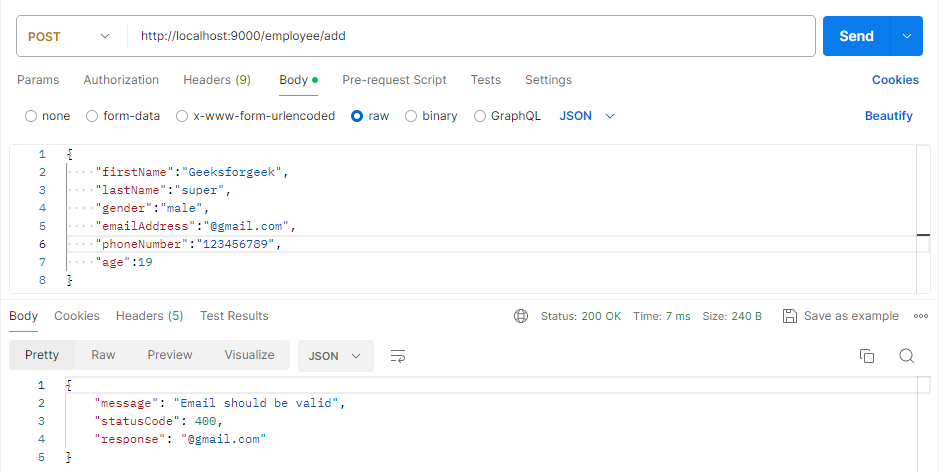Click the Beautify link
The height and width of the screenshot is (472, 945).
888,116
